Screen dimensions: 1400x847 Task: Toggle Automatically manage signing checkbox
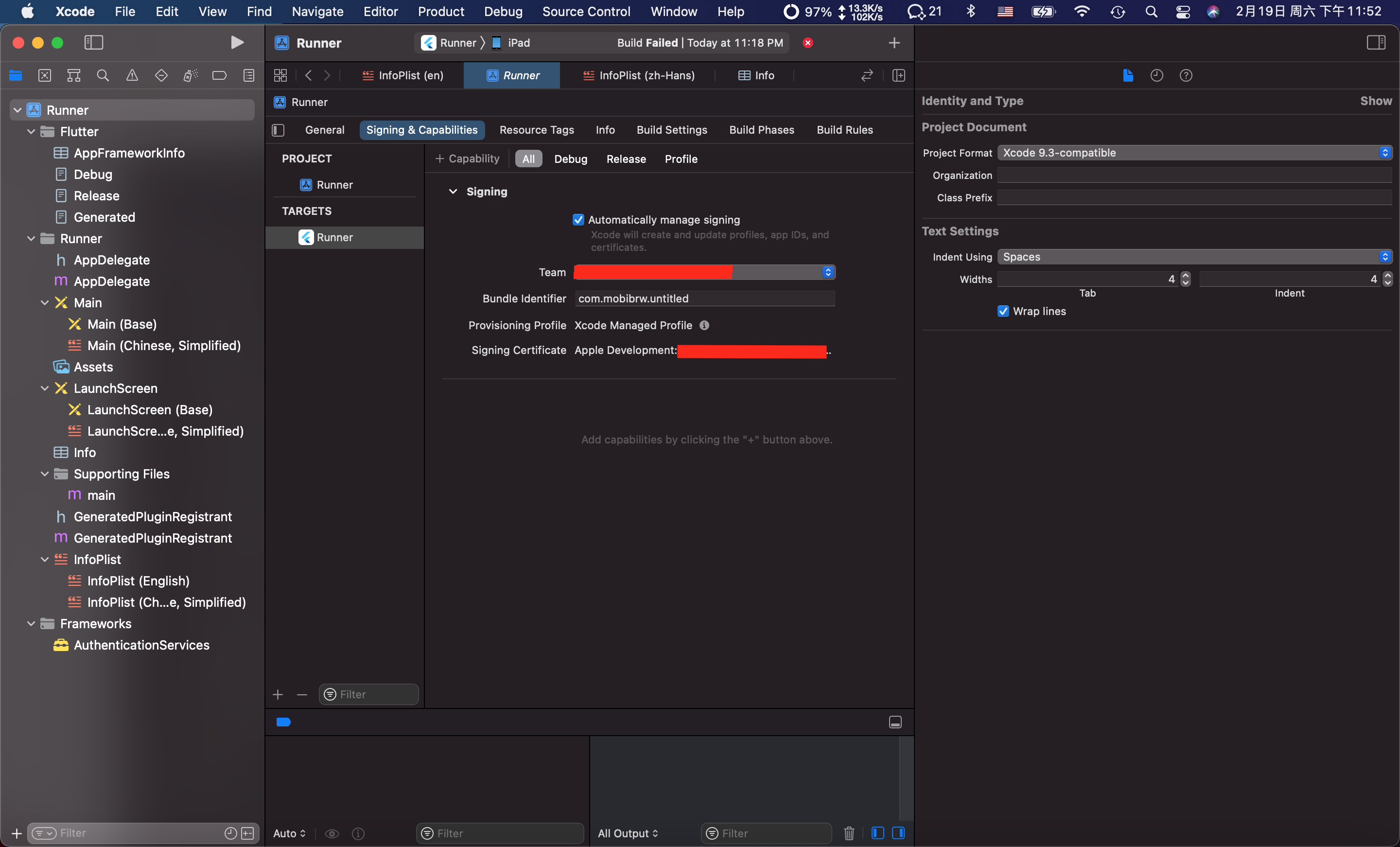pos(578,220)
